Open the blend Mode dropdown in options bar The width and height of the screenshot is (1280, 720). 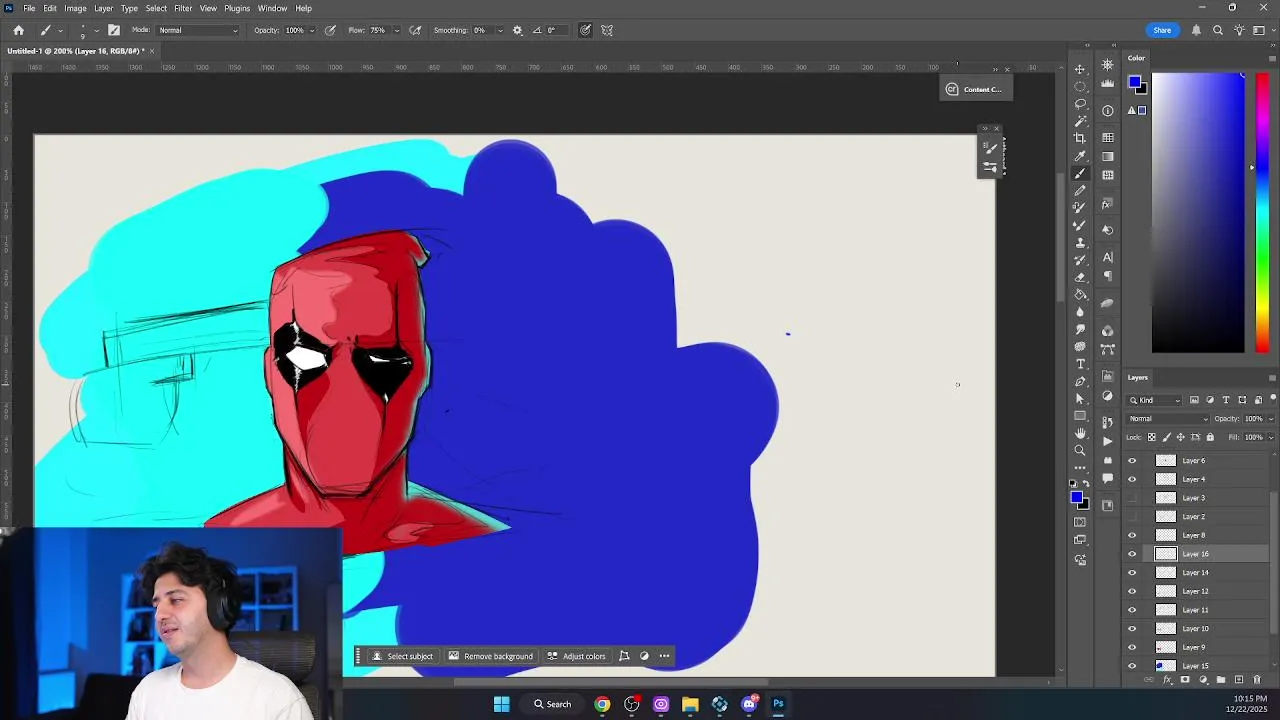(198, 30)
